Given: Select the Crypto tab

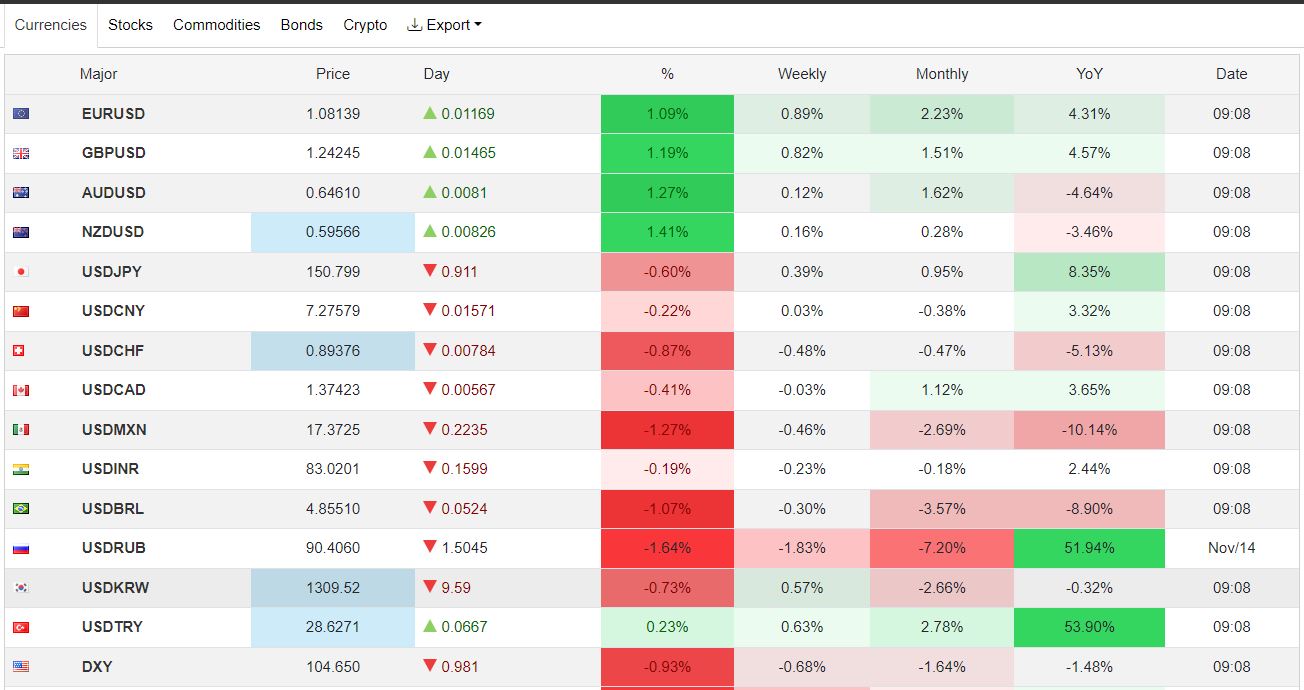Looking at the screenshot, I should click(x=365, y=25).
